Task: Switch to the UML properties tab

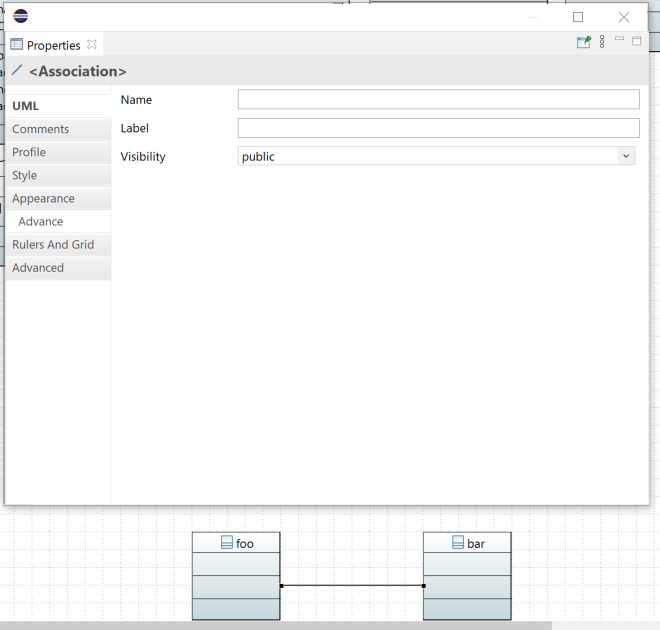Action: [58, 106]
